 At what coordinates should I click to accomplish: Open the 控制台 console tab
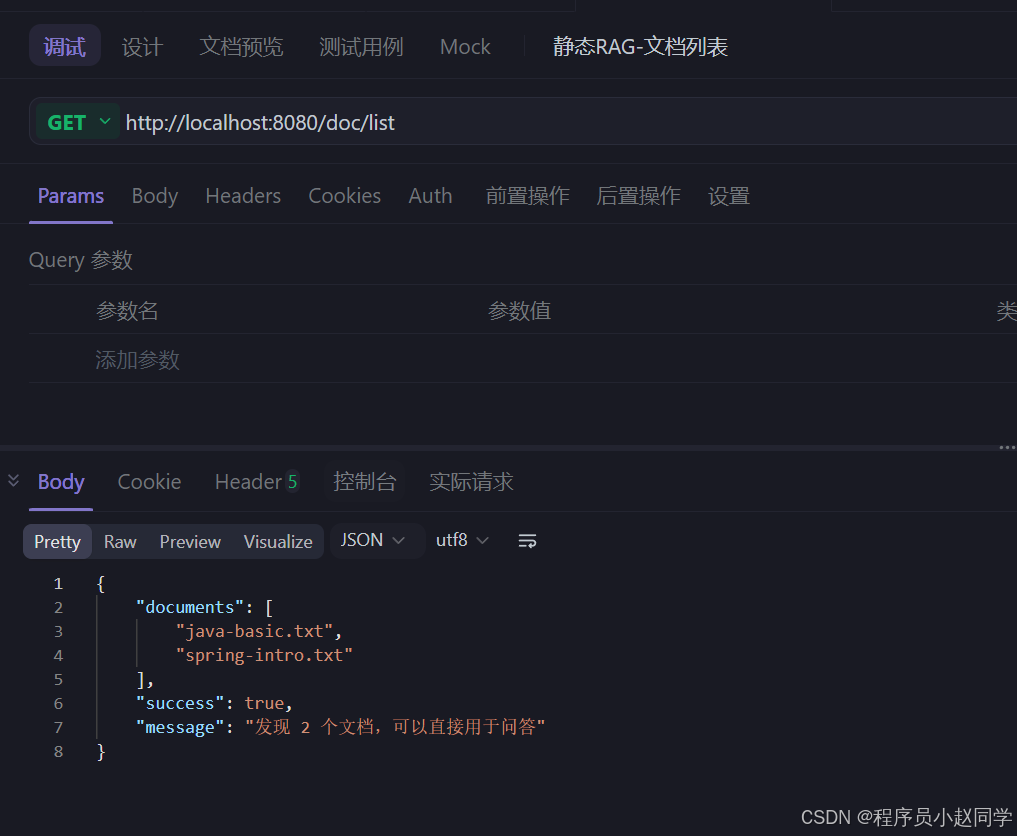(365, 481)
